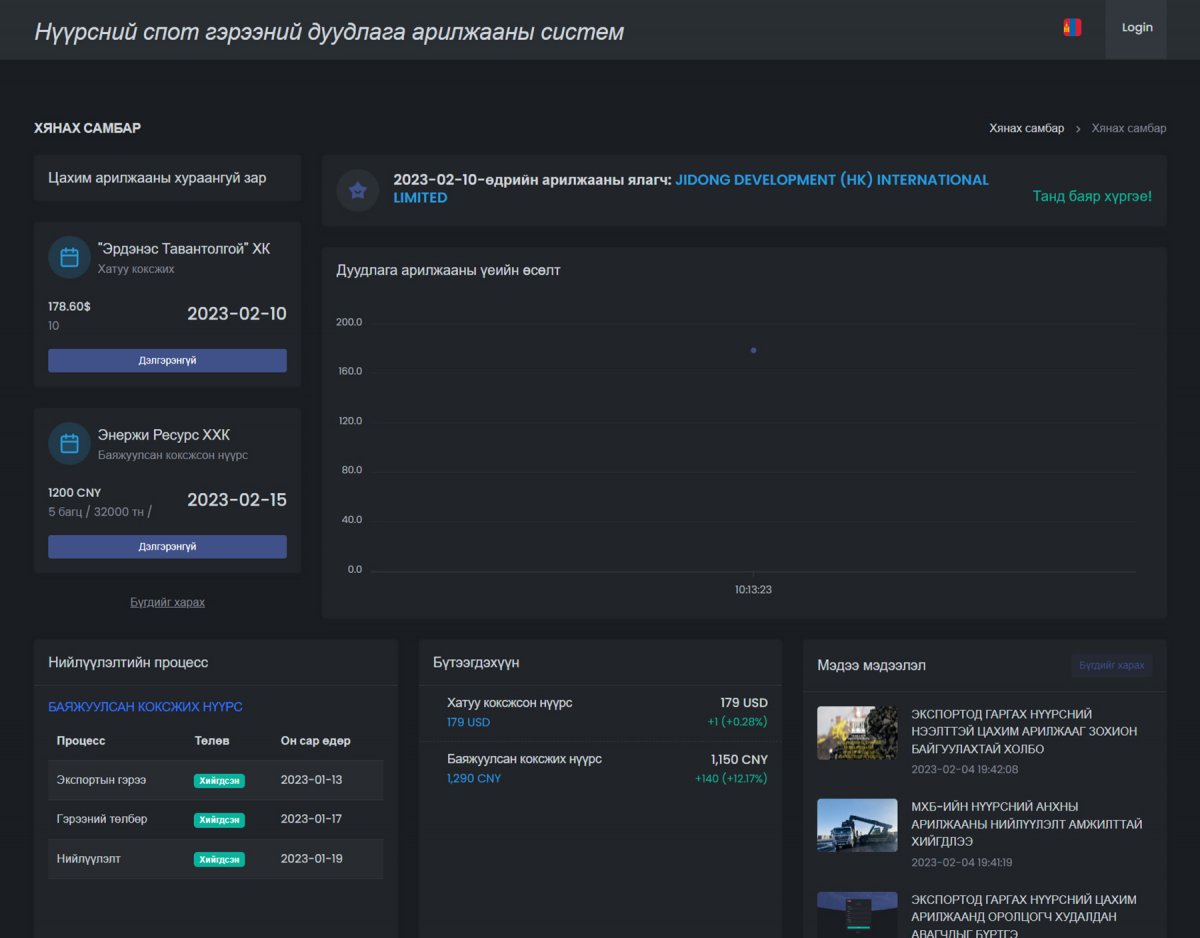The height and width of the screenshot is (938, 1200).
Task: Open third news thumbnail with dark screenshot
Action: (857, 914)
